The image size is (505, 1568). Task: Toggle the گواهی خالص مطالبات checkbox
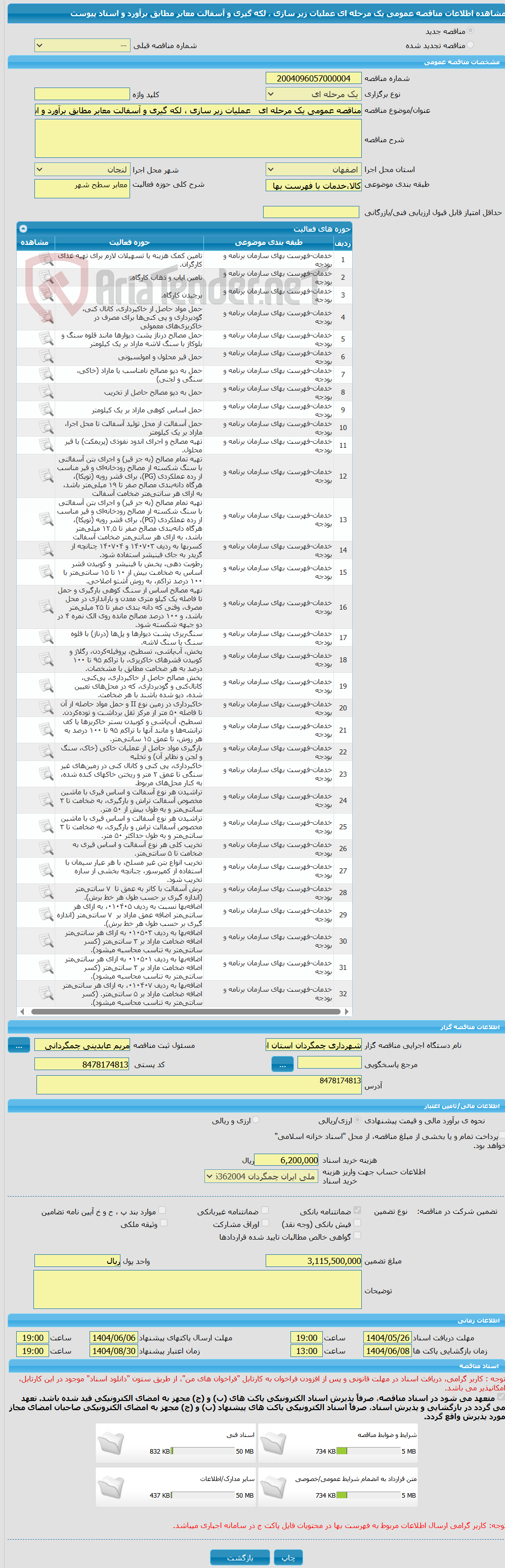[357, 1235]
